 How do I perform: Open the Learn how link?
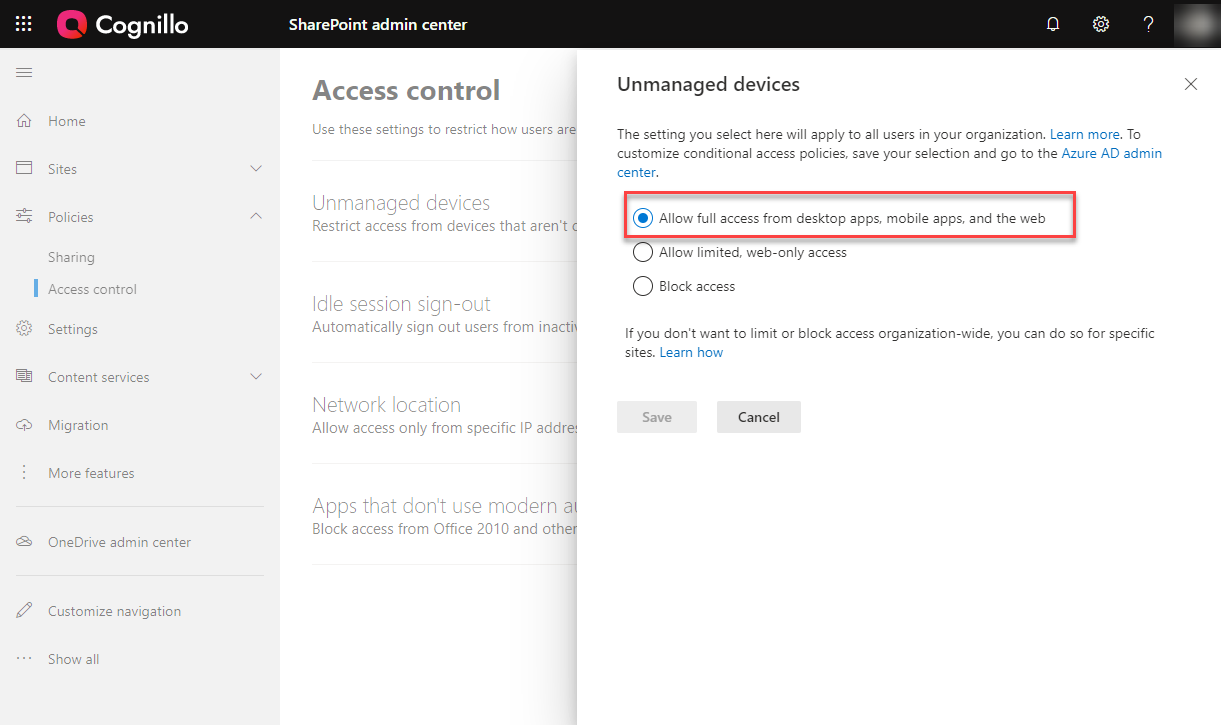(691, 353)
